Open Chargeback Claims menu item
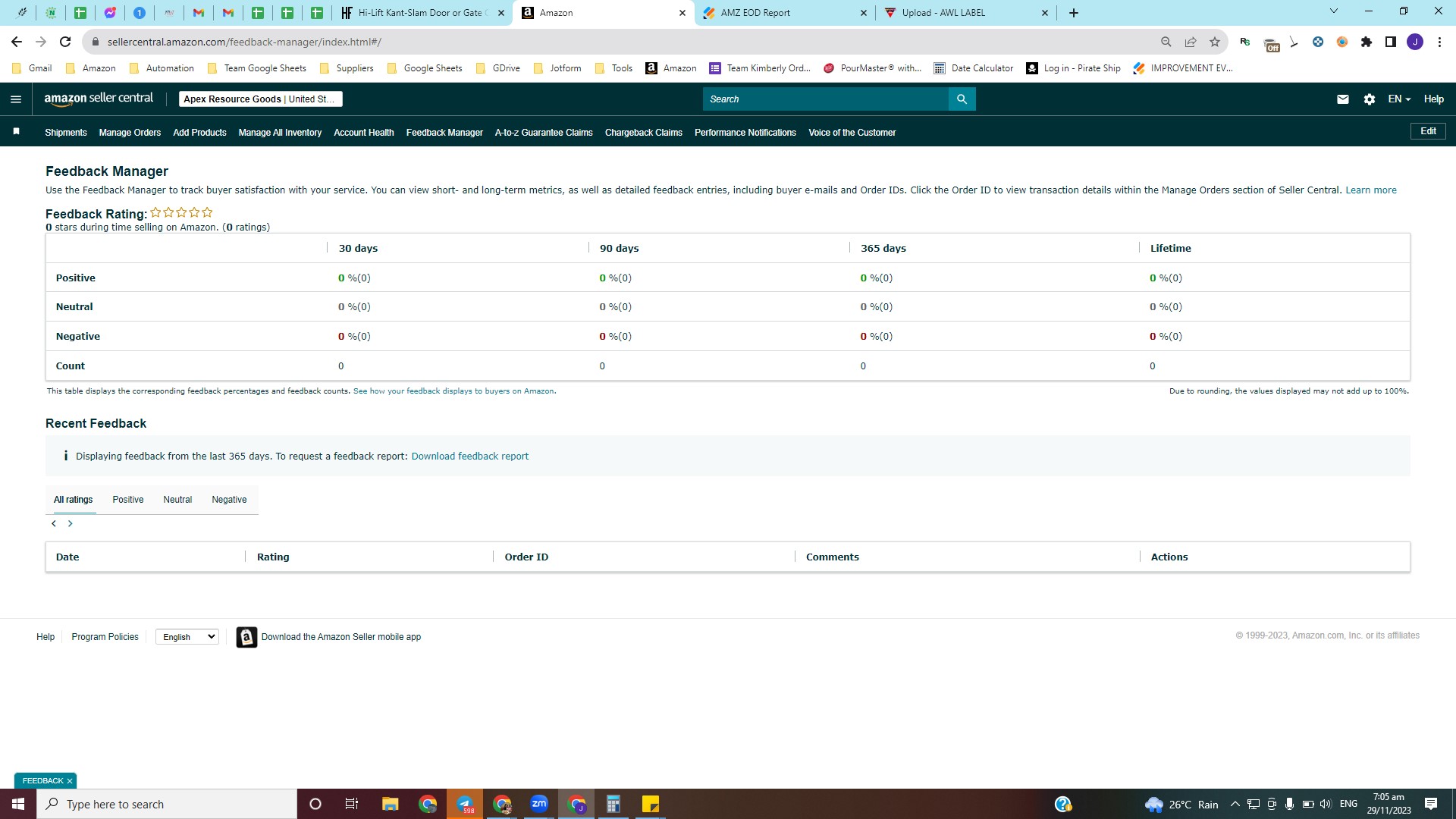 (x=644, y=133)
